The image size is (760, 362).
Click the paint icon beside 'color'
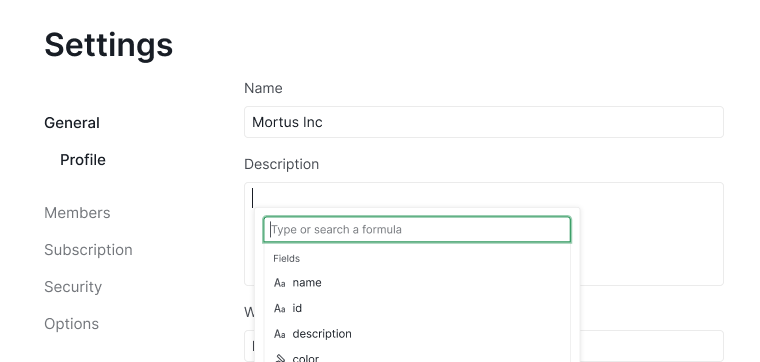[280, 359]
